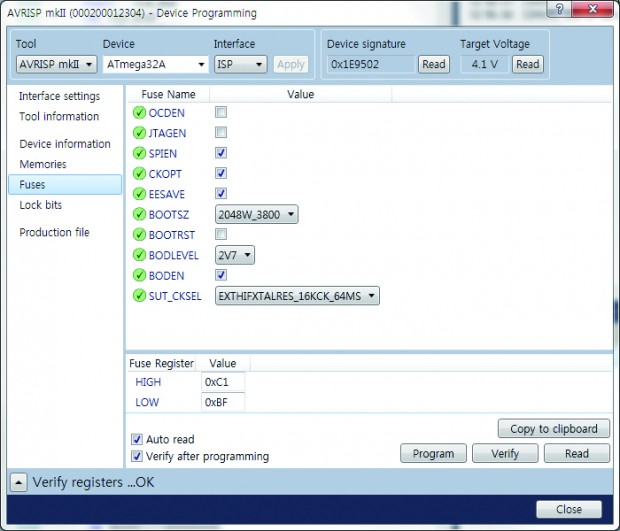This screenshot has height=531, width=620.
Task: Click the green status icon beside BOOTSZ
Action: coord(139,214)
